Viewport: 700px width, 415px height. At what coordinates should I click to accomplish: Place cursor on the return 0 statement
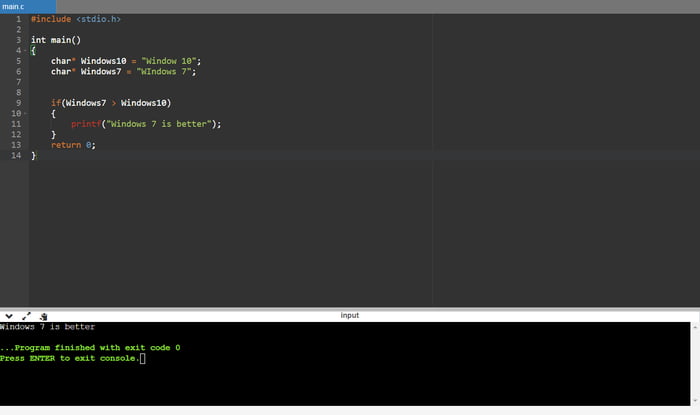point(73,145)
